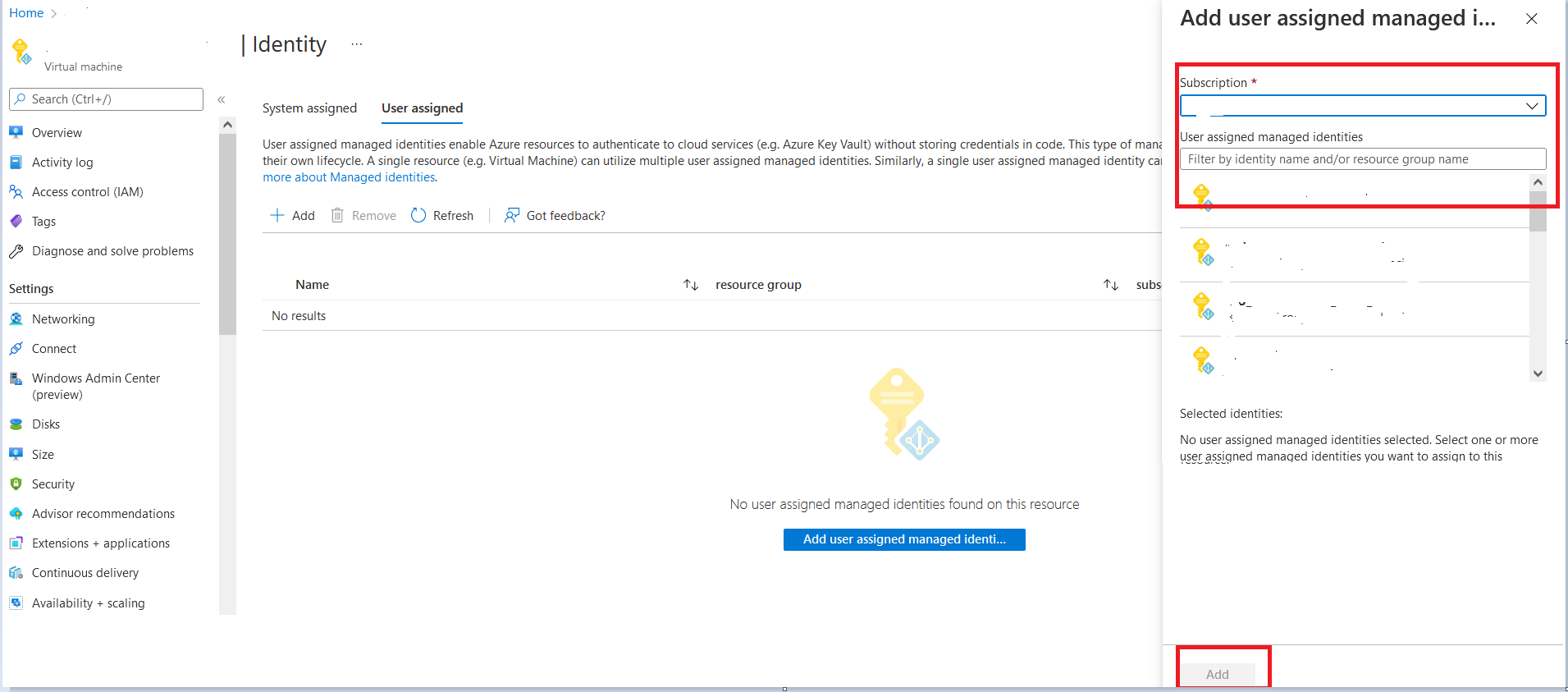Click the identities list scrollbar down arrow
Viewport: 1568px width, 692px height.
click(1538, 373)
